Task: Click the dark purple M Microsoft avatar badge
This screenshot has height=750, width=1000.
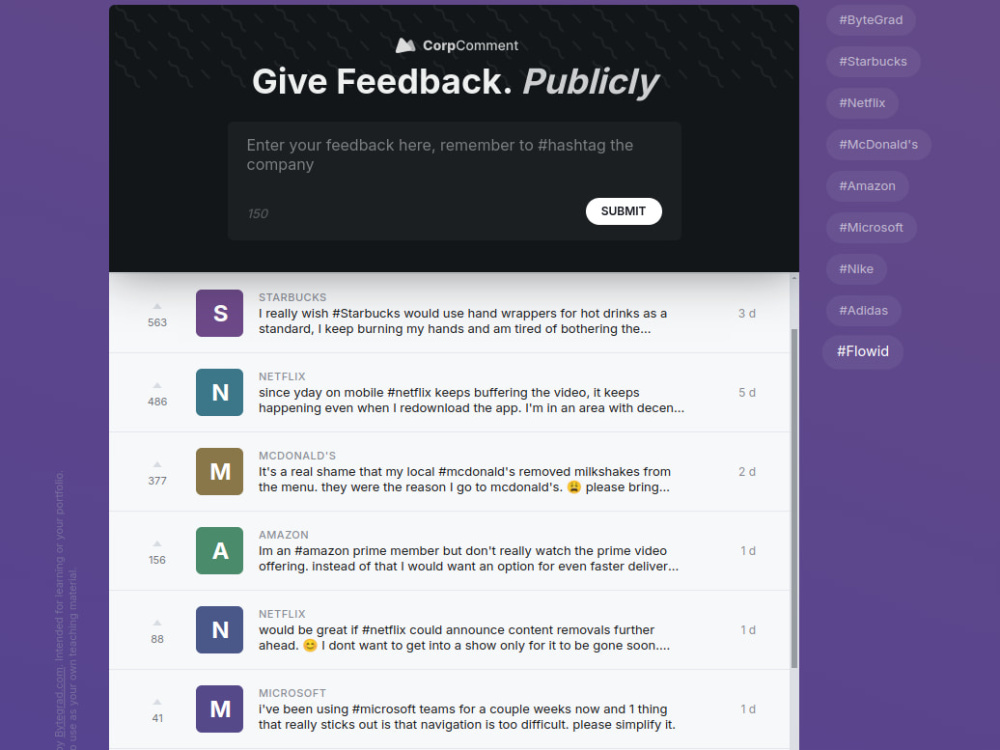Action: [219, 709]
